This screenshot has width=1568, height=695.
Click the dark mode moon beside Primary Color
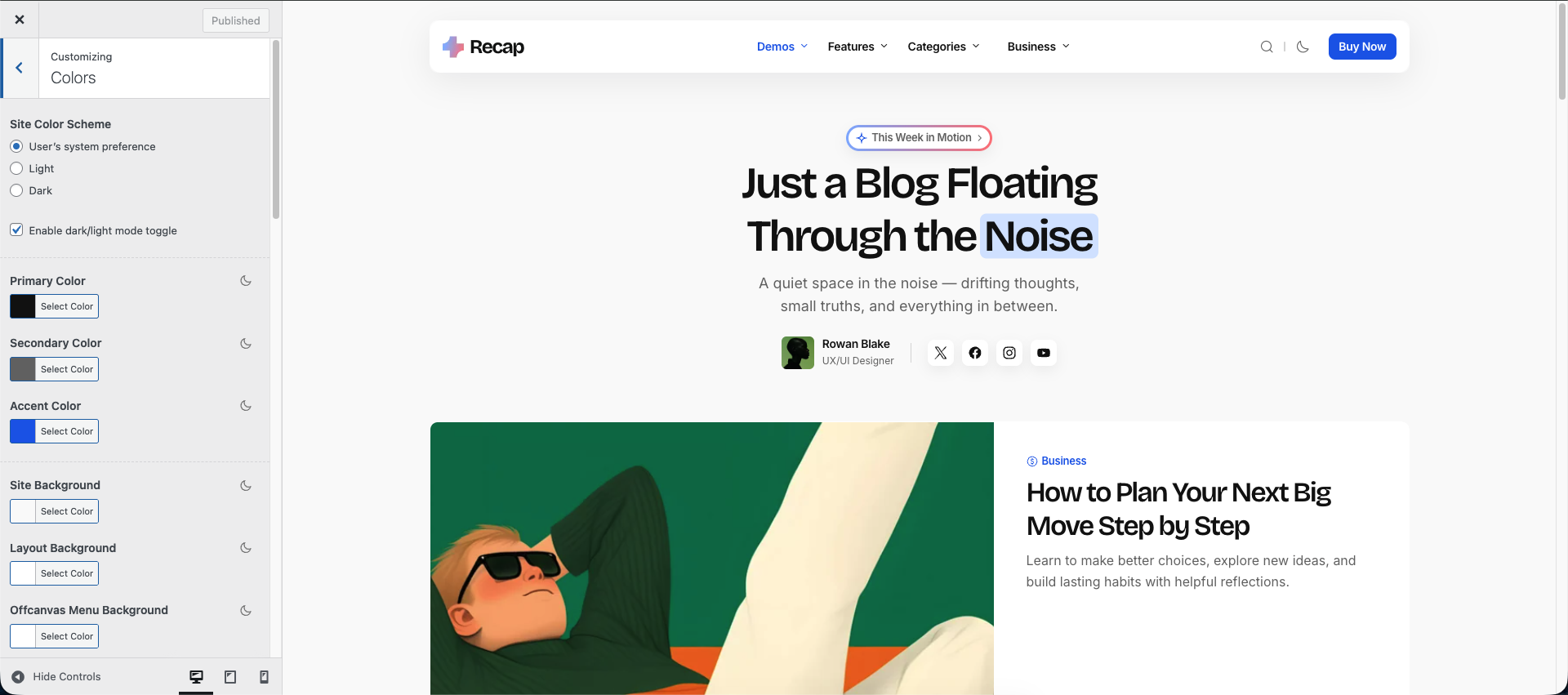pos(246,281)
